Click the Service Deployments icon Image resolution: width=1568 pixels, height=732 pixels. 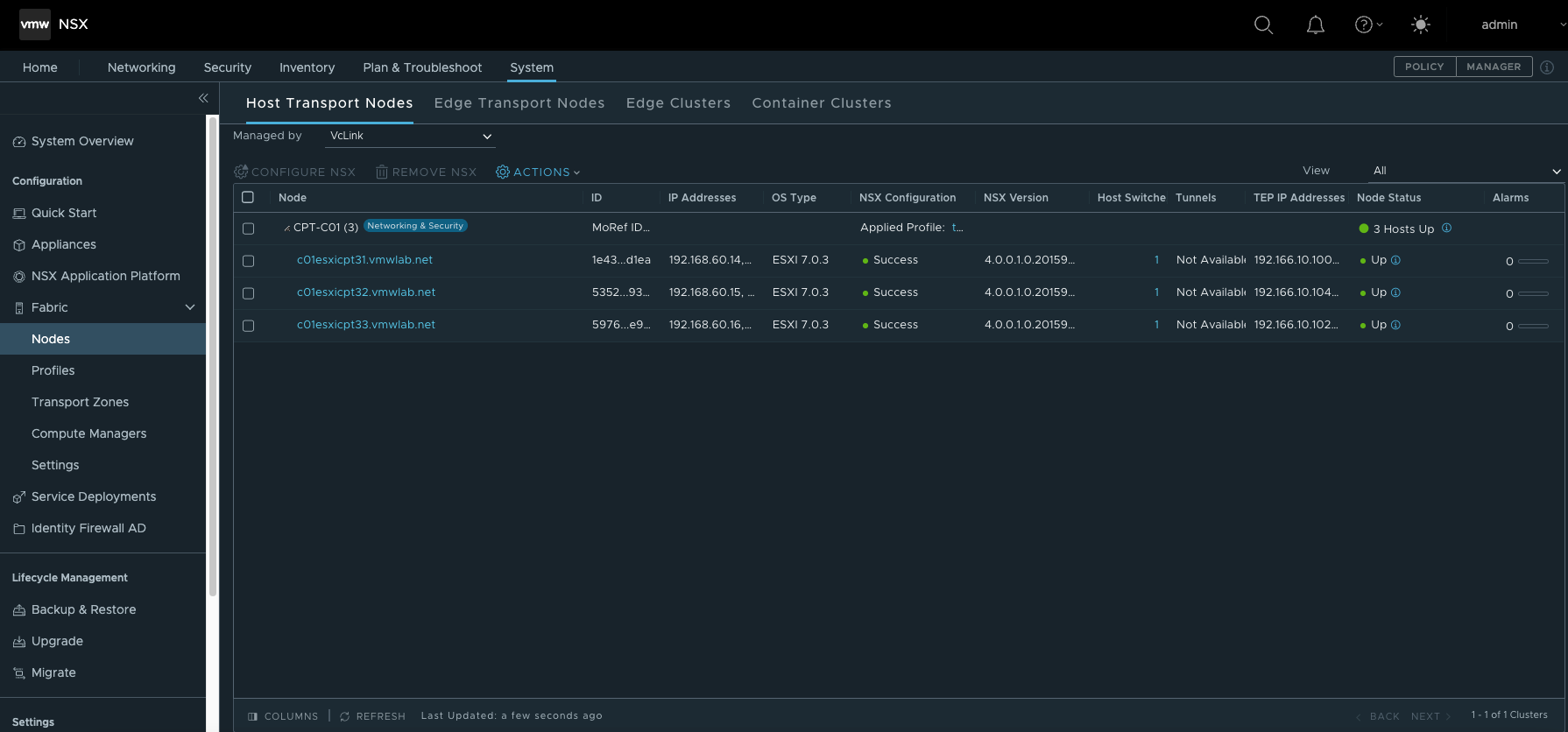(19, 497)
